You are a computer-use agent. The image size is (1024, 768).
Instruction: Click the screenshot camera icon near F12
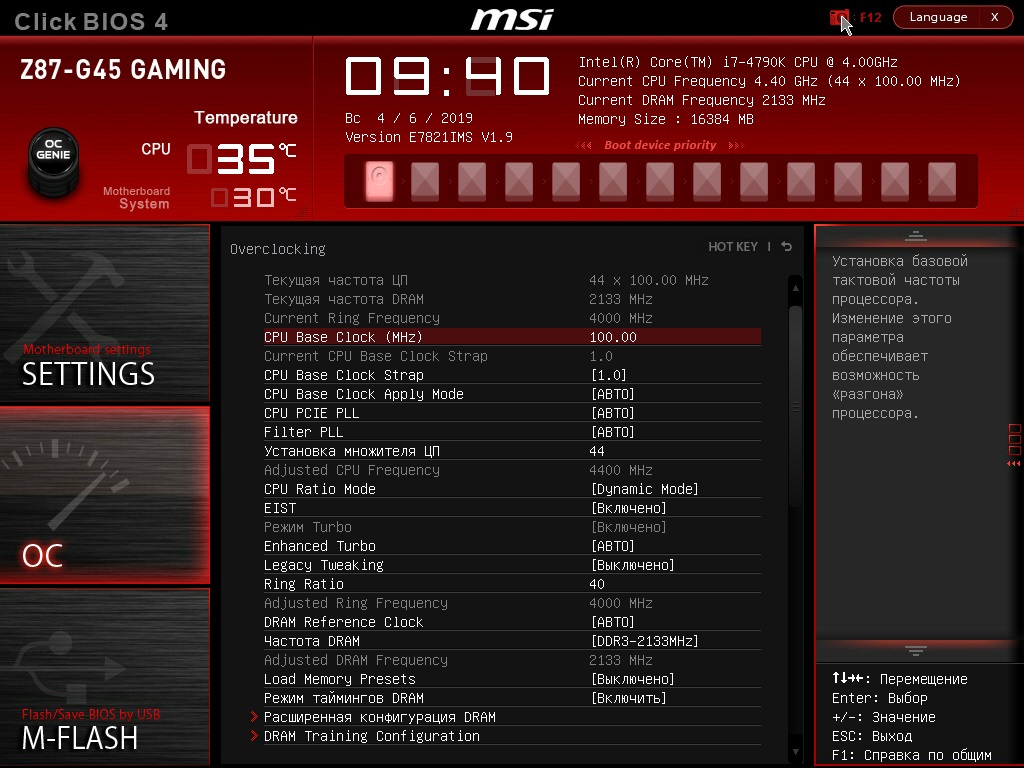pyautogui.click(x=839, y=17)
